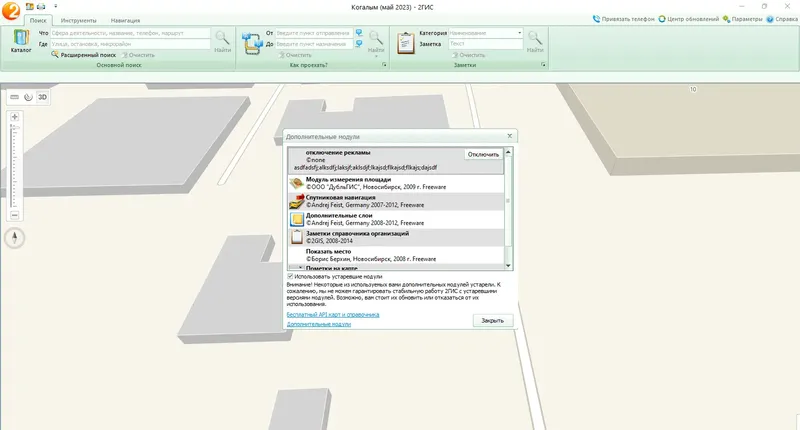Click Очистить in Основной поиск group

[139, 55]
